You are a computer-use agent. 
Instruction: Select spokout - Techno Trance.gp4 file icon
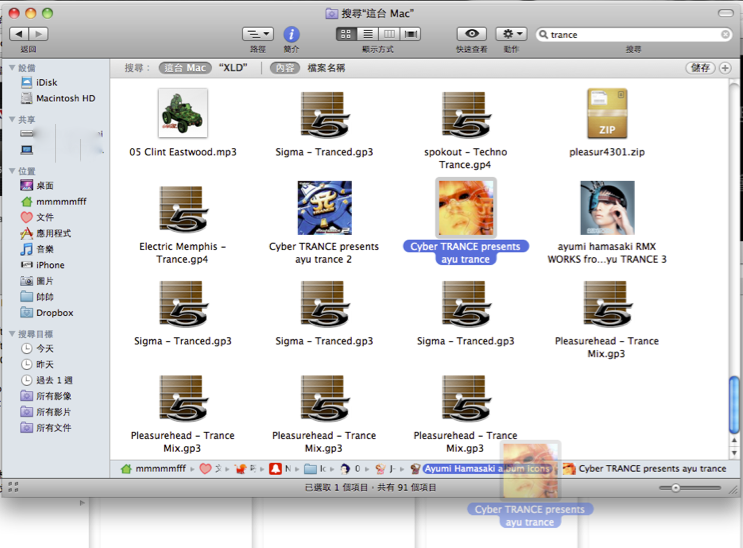click(x=466, y=115)
